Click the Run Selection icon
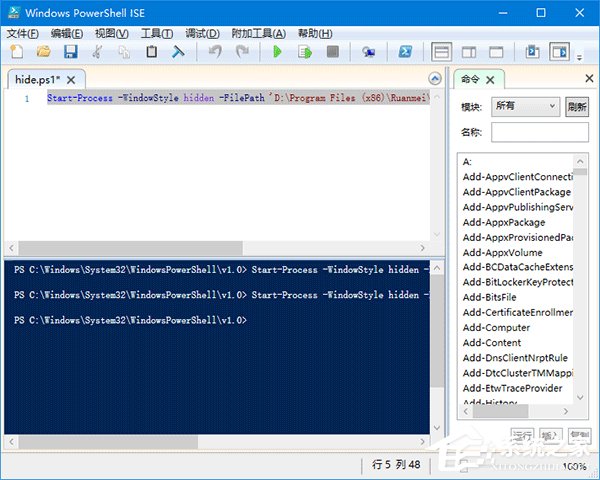Viewport: 600px width, 480px height. coord(305,51)
